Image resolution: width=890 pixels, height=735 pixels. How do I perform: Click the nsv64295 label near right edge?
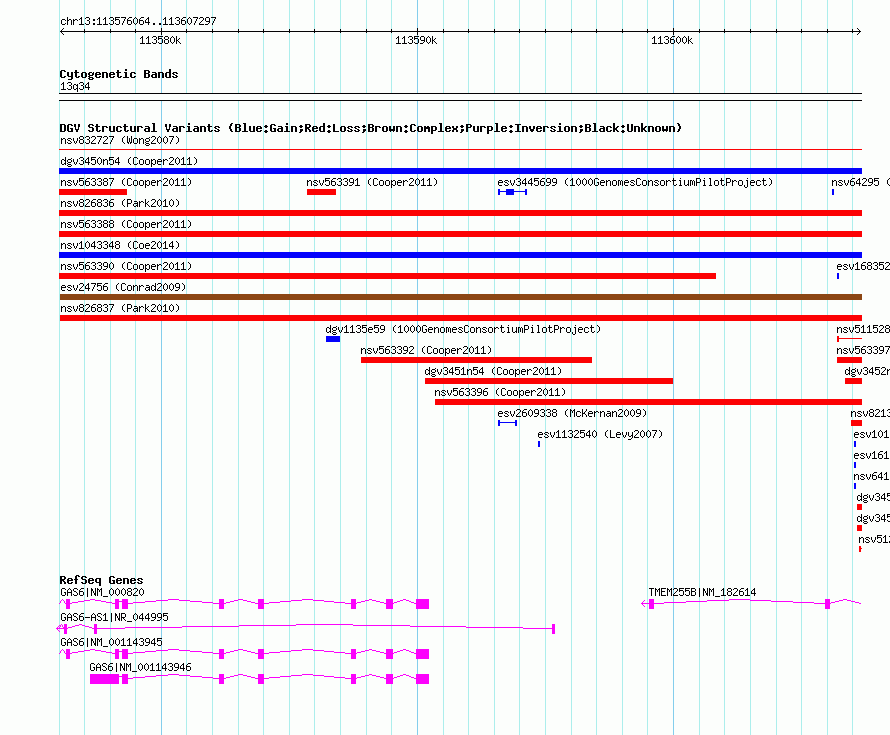tap(860, 182)
